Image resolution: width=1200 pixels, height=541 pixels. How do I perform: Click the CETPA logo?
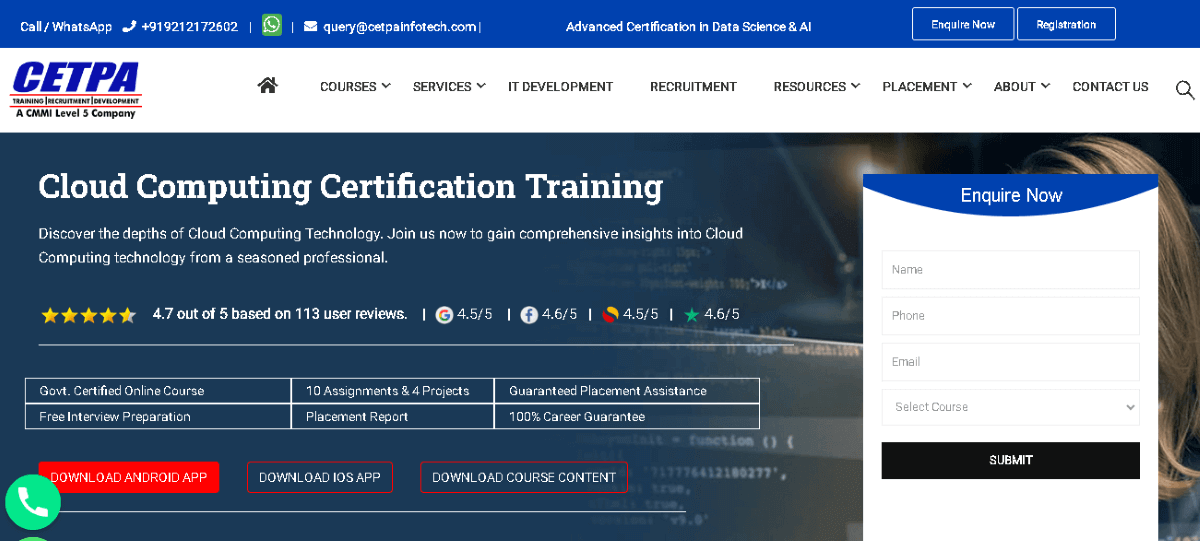(x=76, y=89)
